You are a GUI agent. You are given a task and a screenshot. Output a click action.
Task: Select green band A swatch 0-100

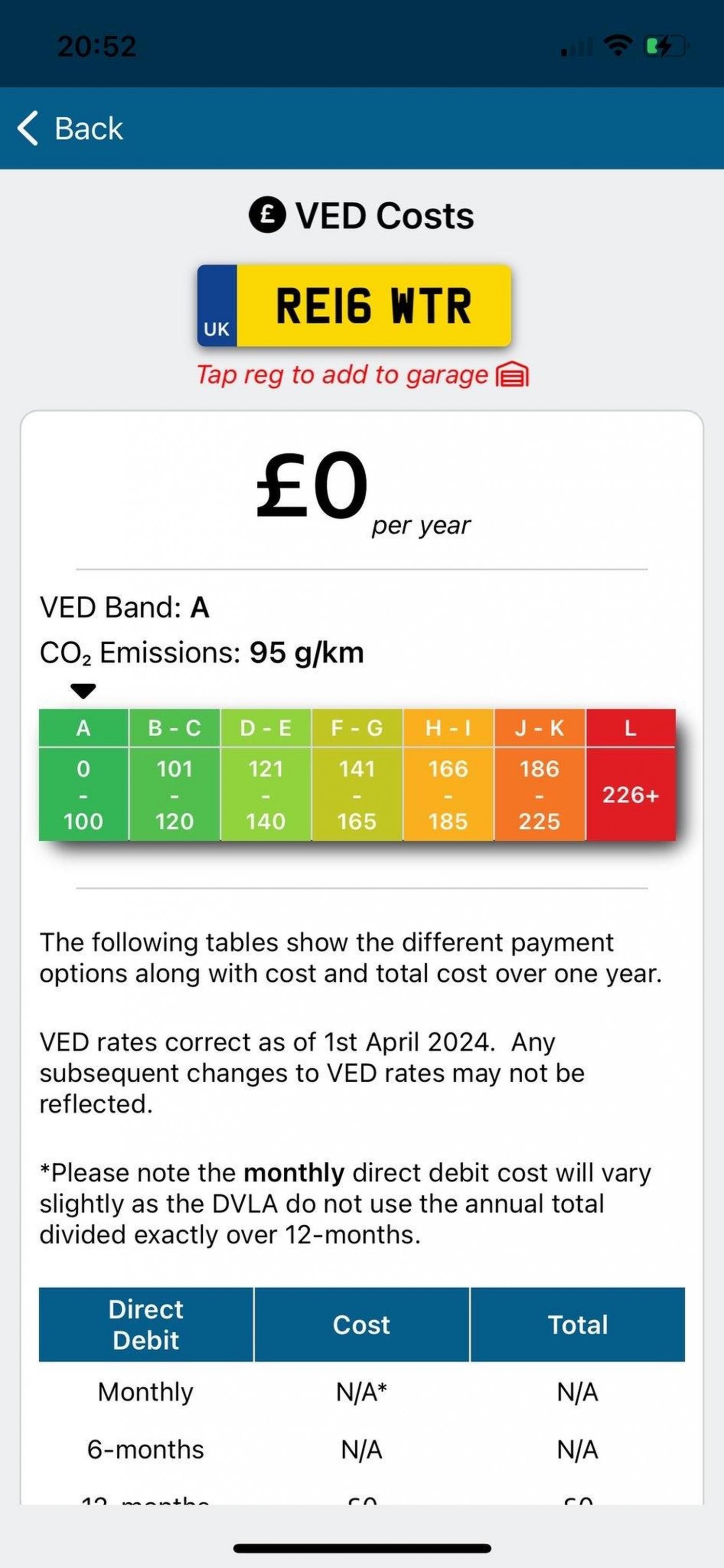click(x=84, y=774)
